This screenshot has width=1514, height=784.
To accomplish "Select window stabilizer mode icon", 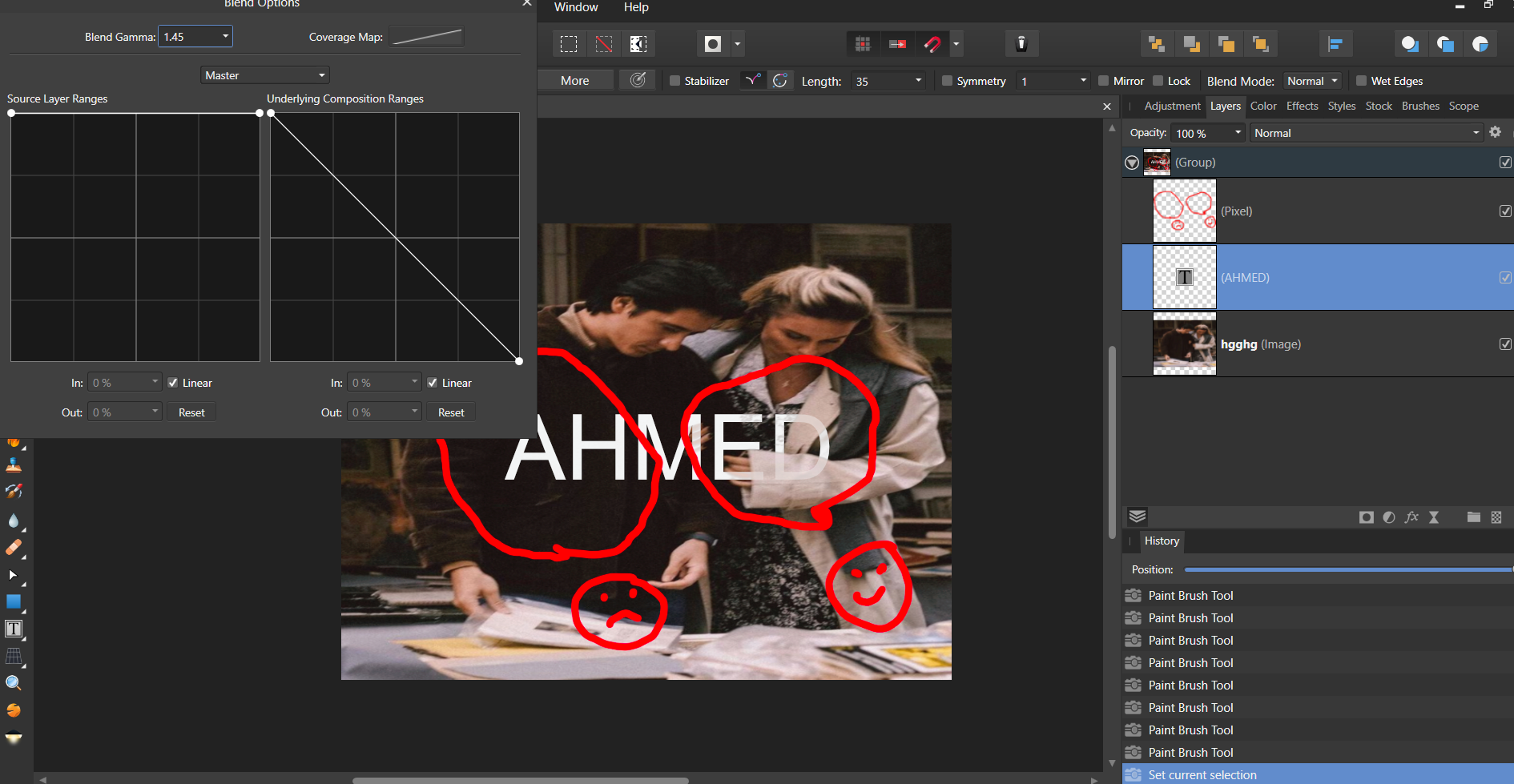I will (x=779, y=80).
